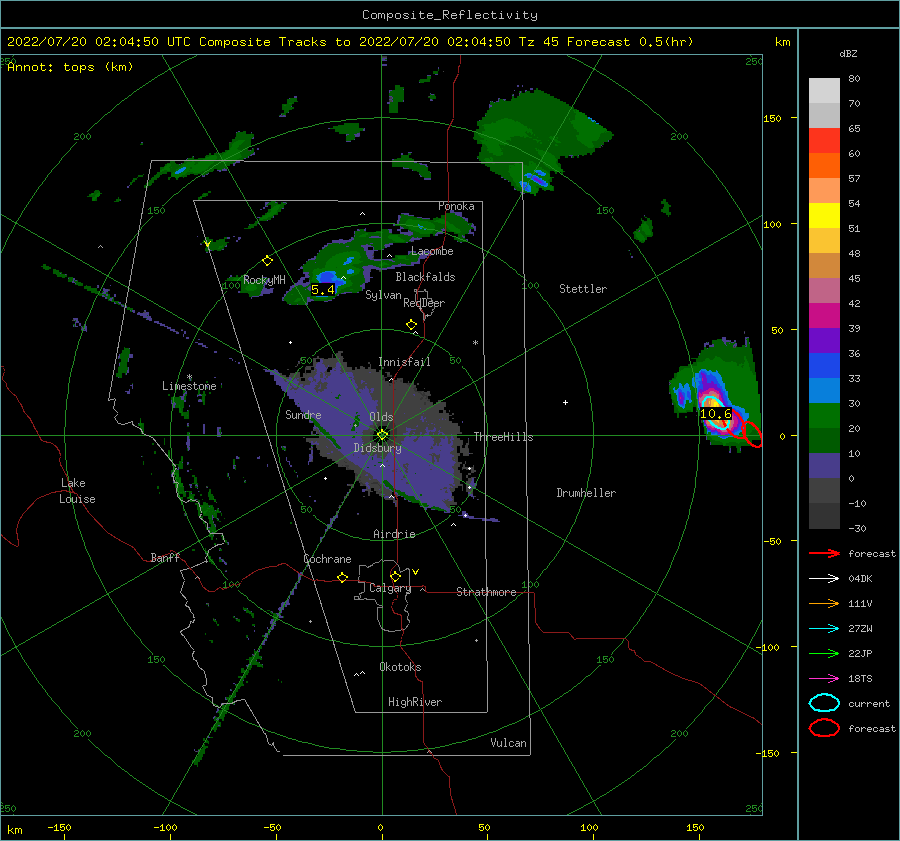Click the Airdrie label
This screenshot has height=841, width=900.
click(x=394, y=534)
